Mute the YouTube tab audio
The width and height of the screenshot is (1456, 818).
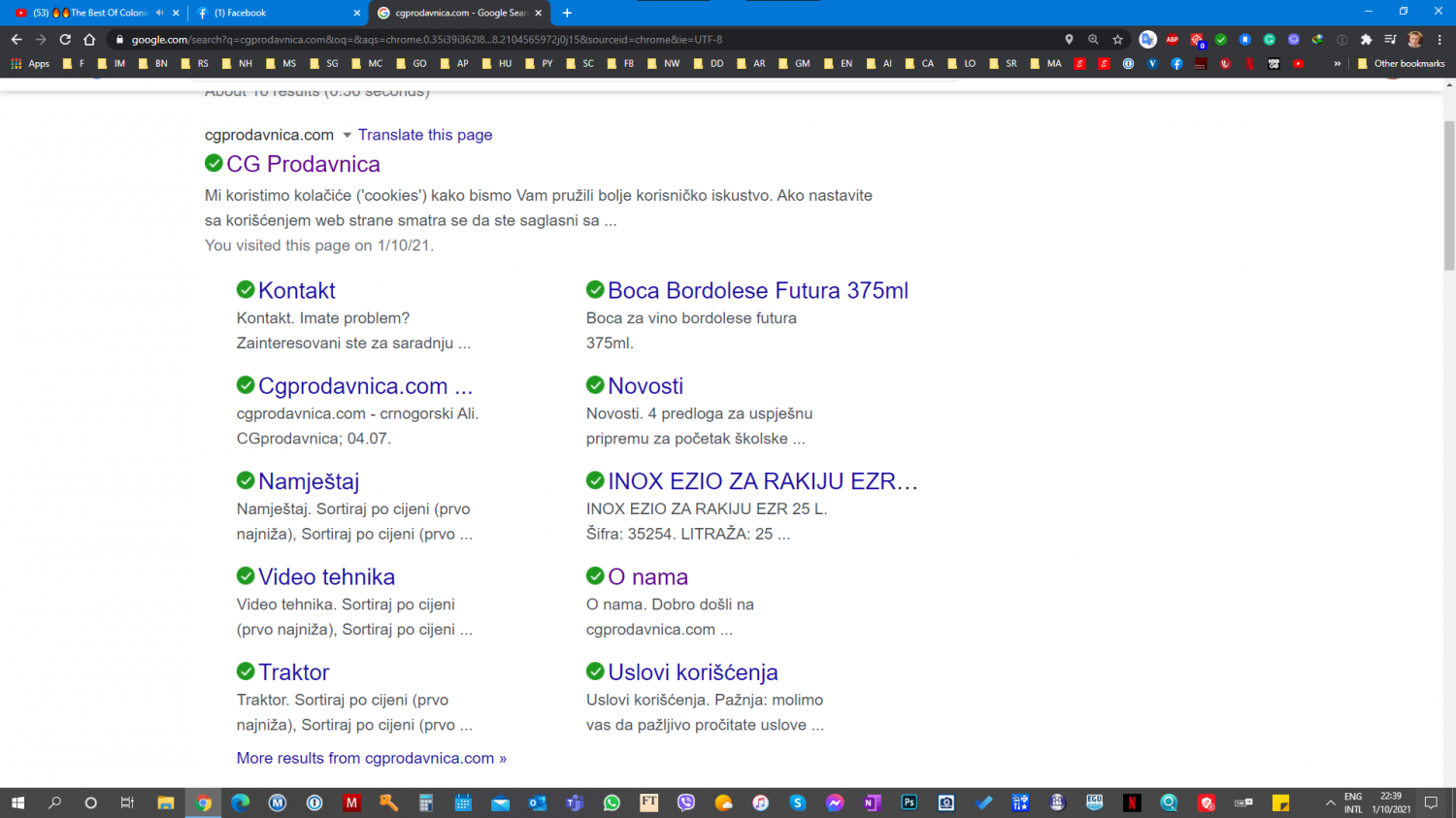[159, 13]
